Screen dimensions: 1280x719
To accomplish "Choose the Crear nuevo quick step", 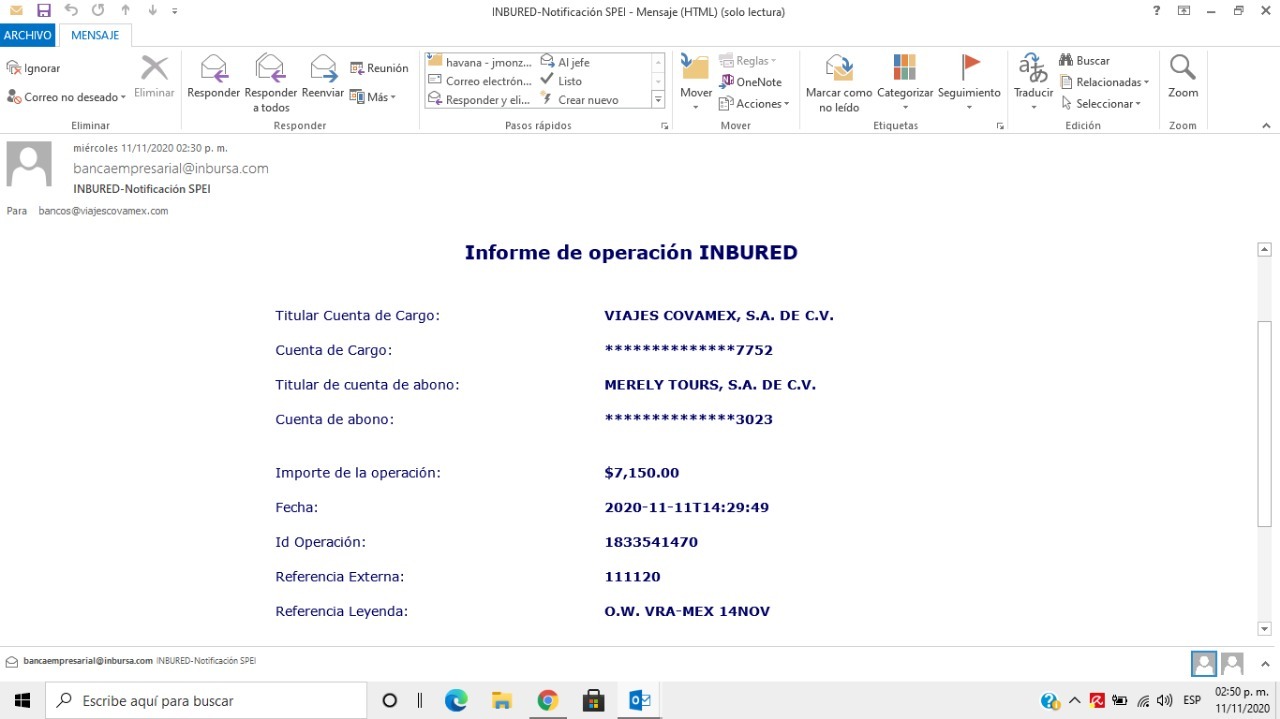I will tap(579, 100).
